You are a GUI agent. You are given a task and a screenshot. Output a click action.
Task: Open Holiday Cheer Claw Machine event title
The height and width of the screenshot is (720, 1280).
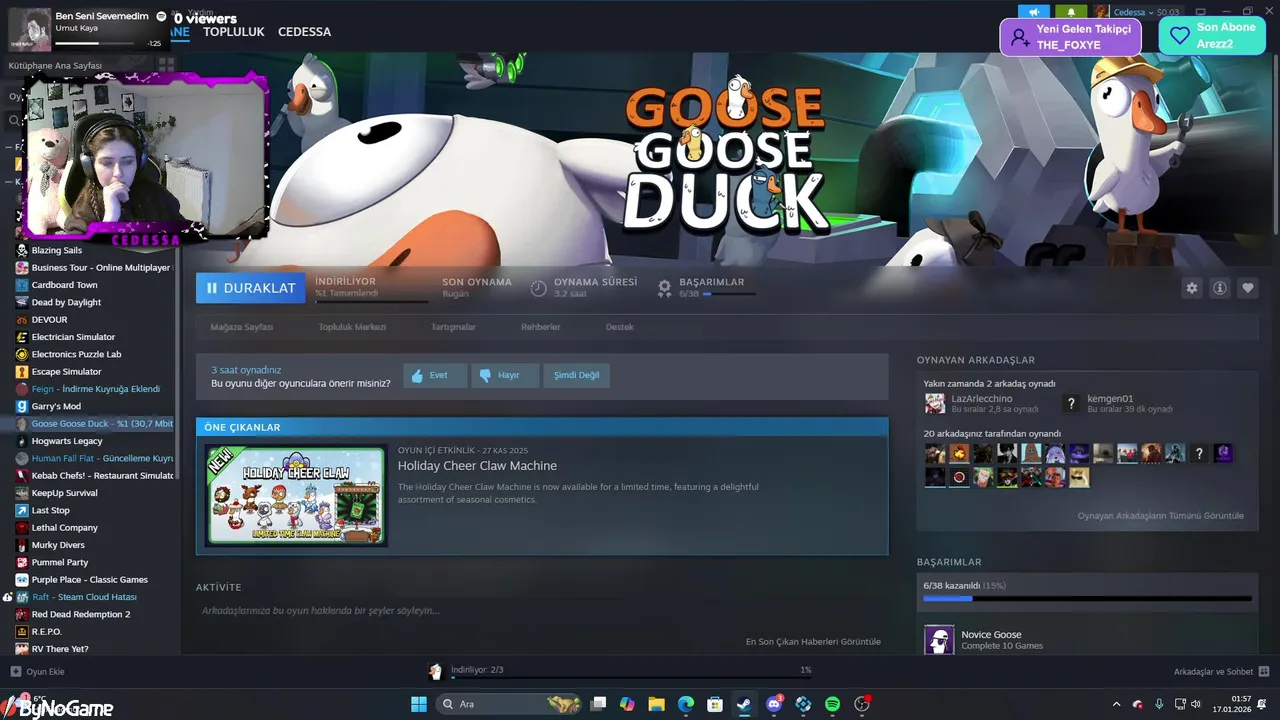coord(477,466)
